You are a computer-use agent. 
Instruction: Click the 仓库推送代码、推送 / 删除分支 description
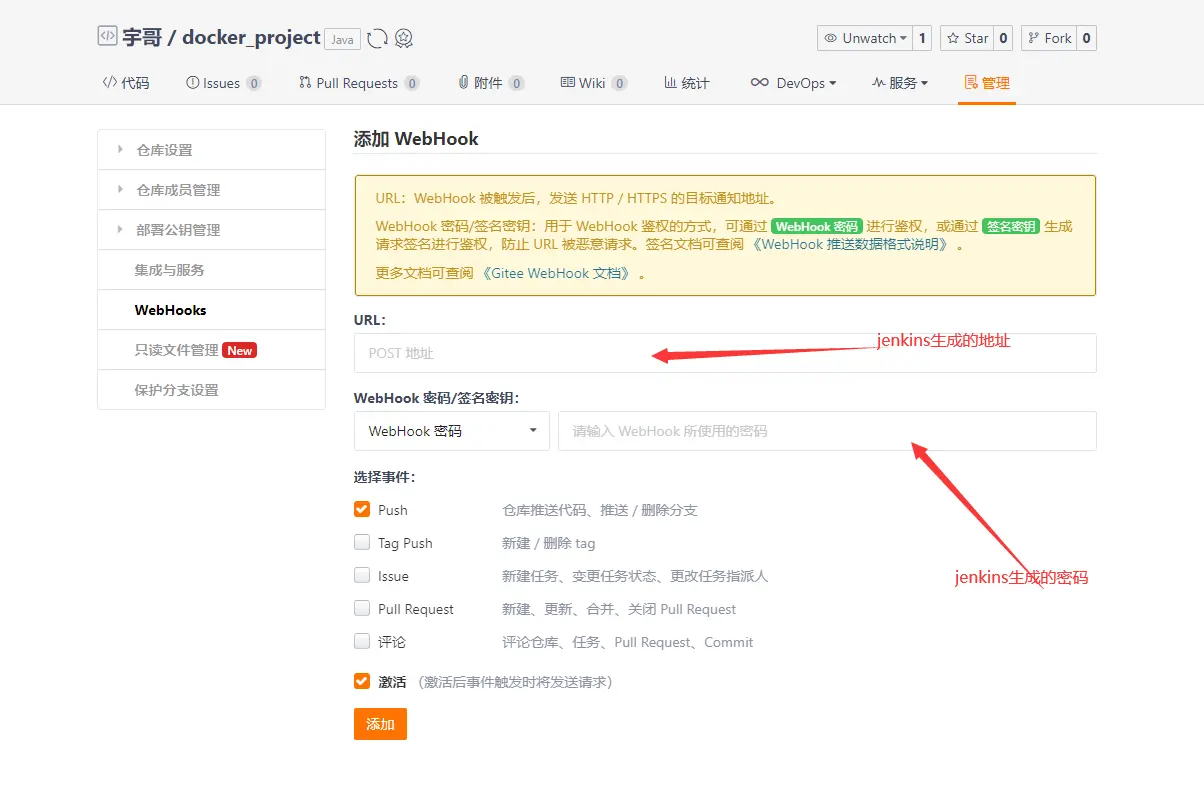pyautogui.click(x=600, y=510)
